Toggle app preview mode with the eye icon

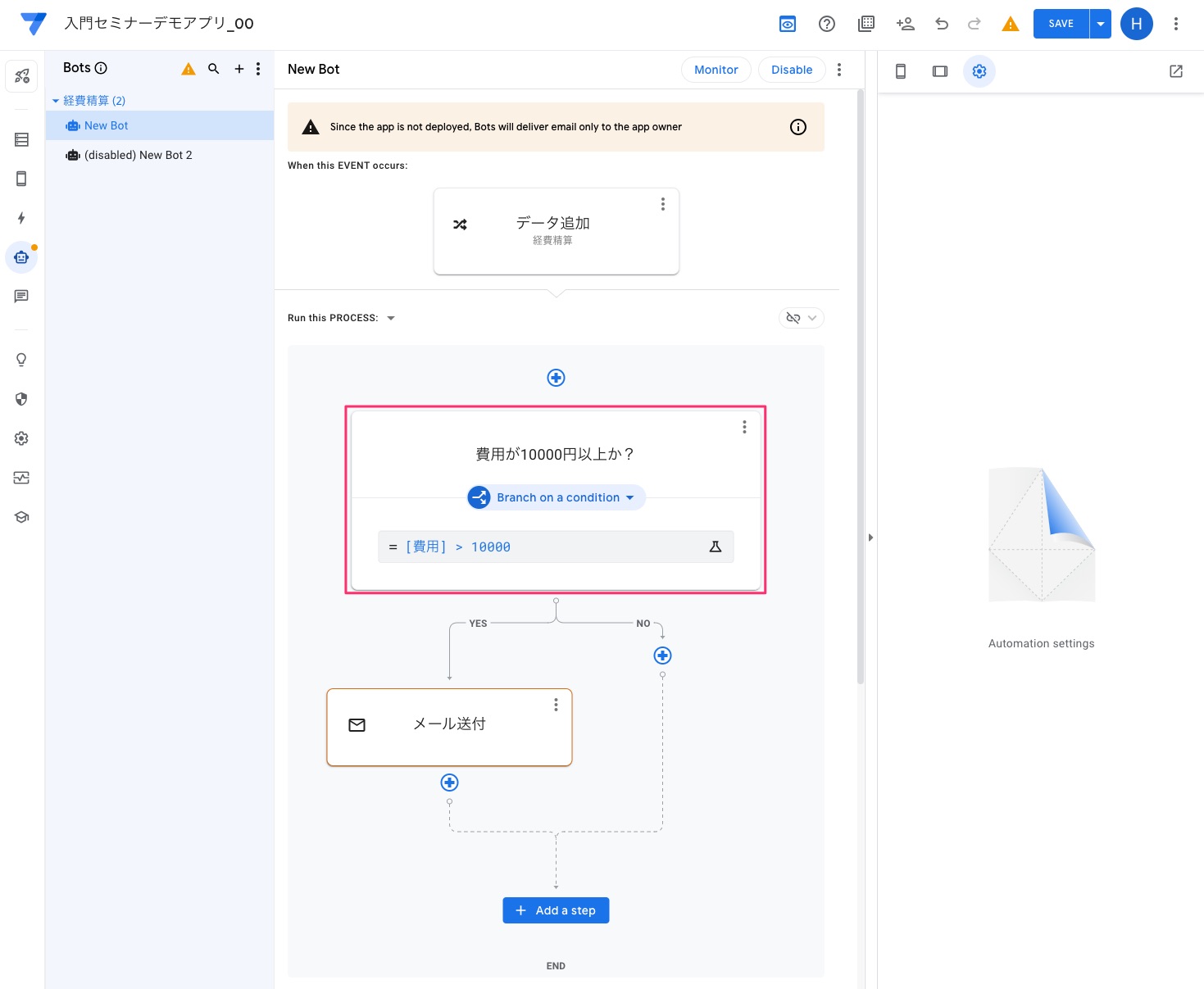(x=787, y=24)
